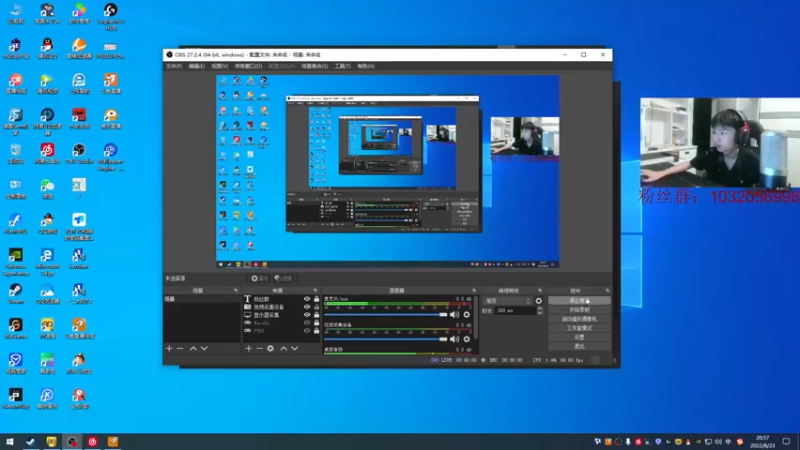800x450 pixels.
Task: Toggle visibility of the text source
Action: [x=307, y=299]
